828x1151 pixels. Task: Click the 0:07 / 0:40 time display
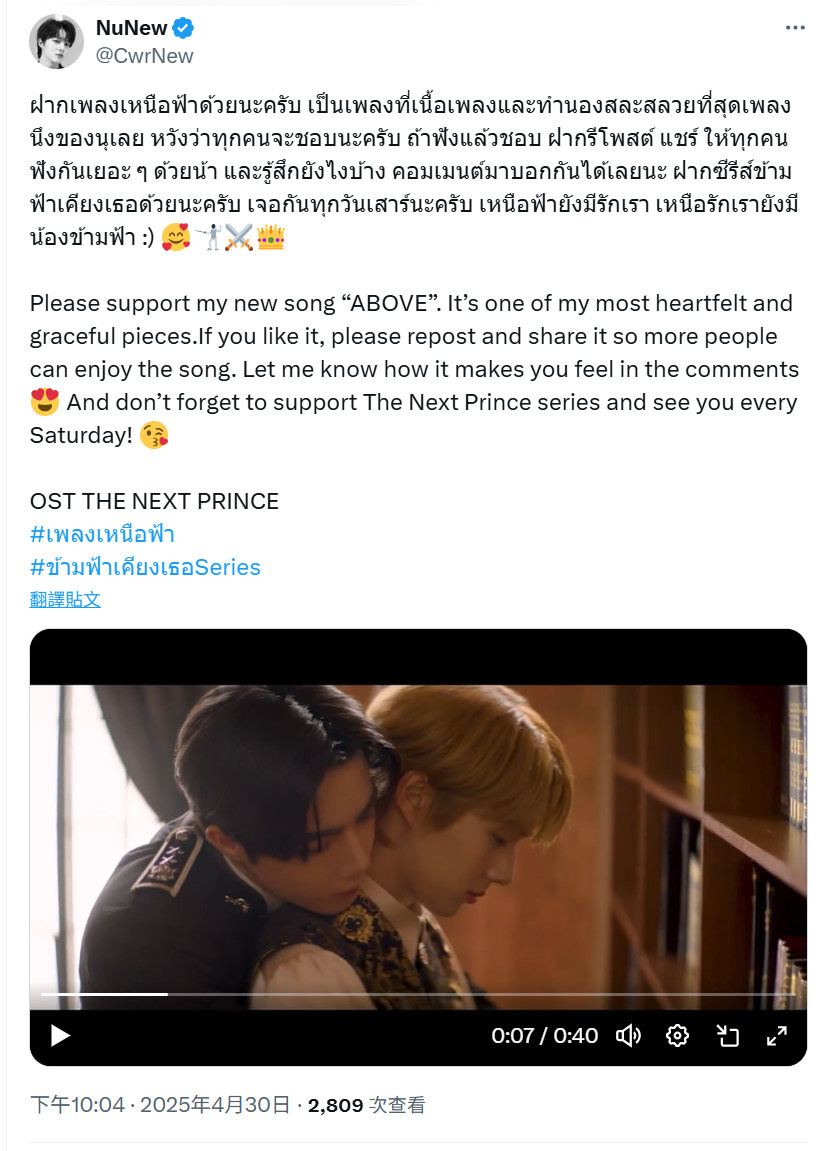click(x=545, y=1036)
